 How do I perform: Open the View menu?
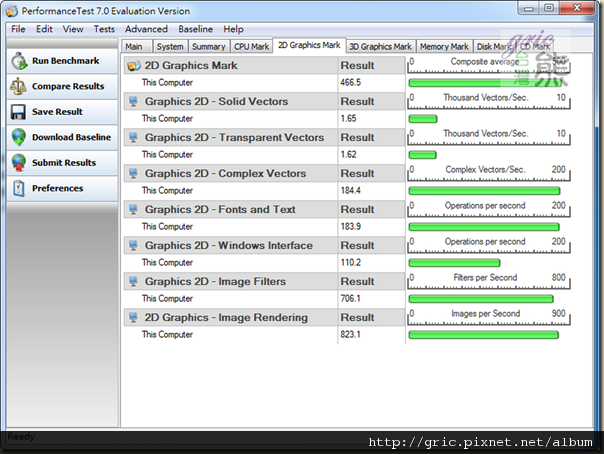pos(73,29)
